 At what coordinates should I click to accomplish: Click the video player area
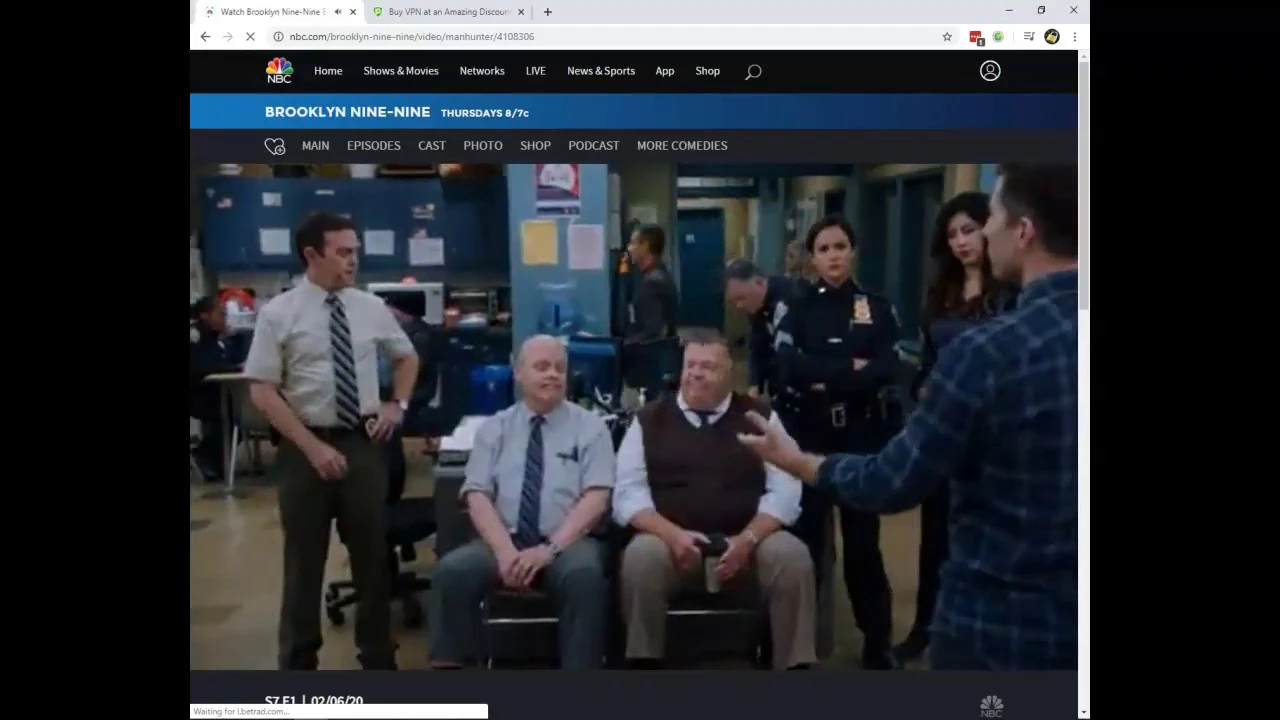[634, 417]
